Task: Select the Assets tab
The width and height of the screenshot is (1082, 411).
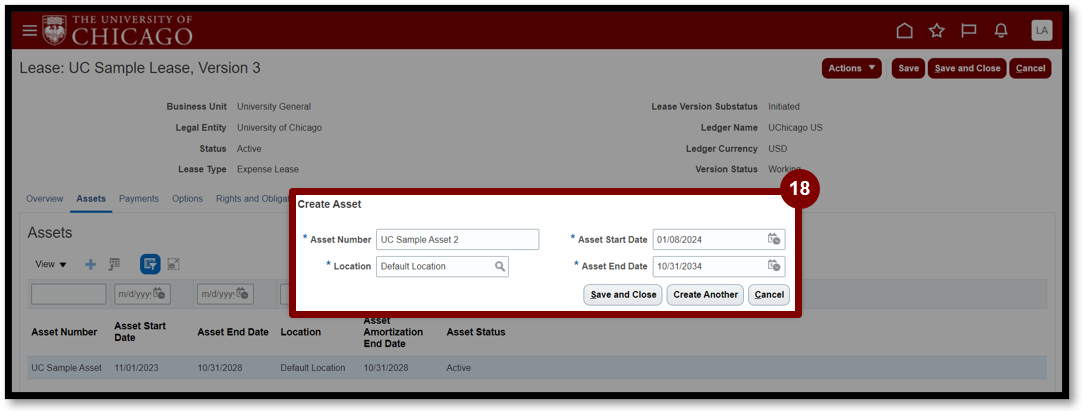Action: coord(91,199)
